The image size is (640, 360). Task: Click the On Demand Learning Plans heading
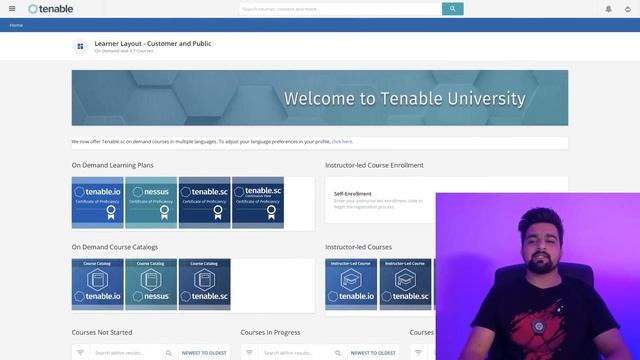point(113,165)
